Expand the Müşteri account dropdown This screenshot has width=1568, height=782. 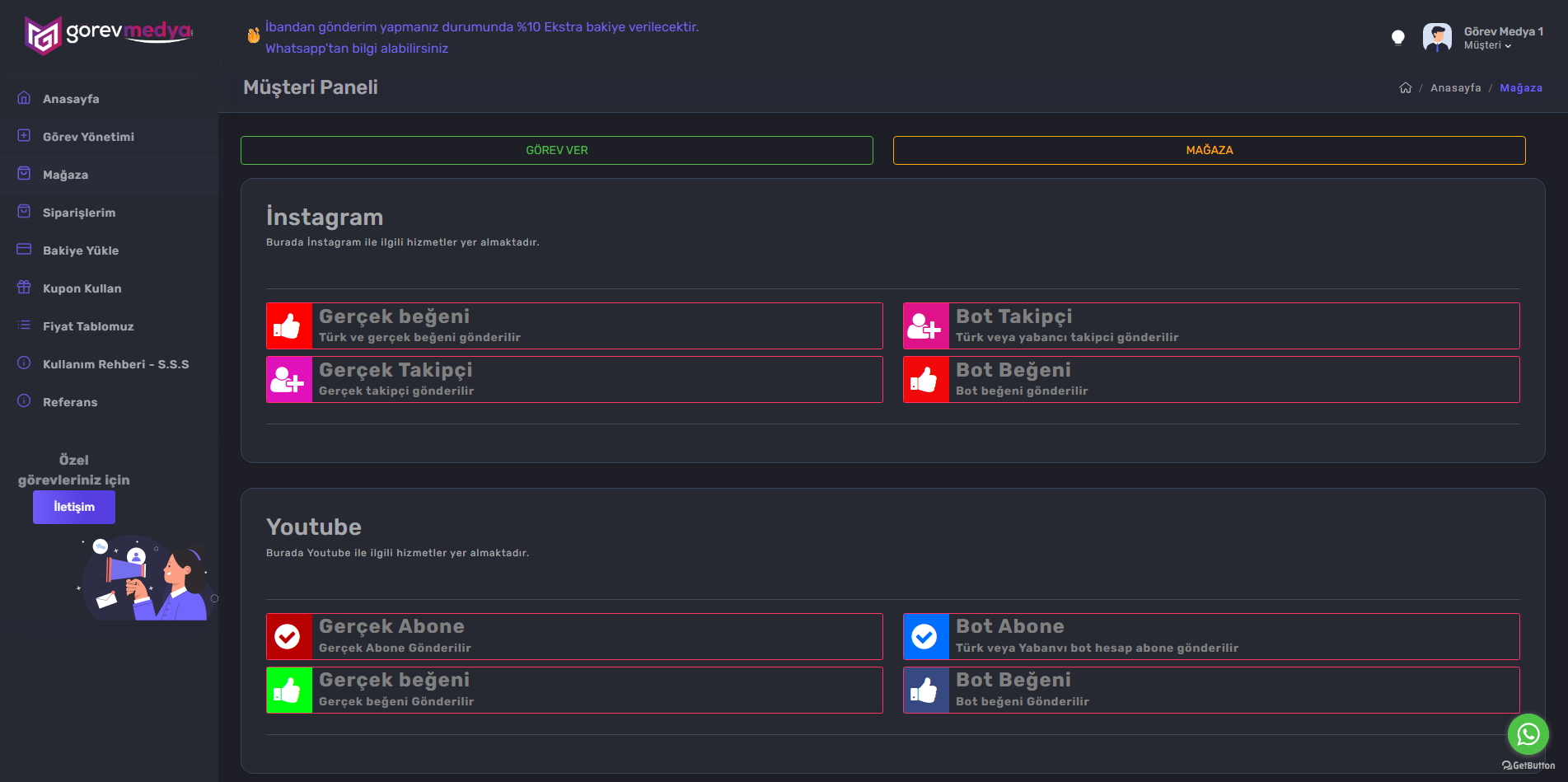[1487, 45]
